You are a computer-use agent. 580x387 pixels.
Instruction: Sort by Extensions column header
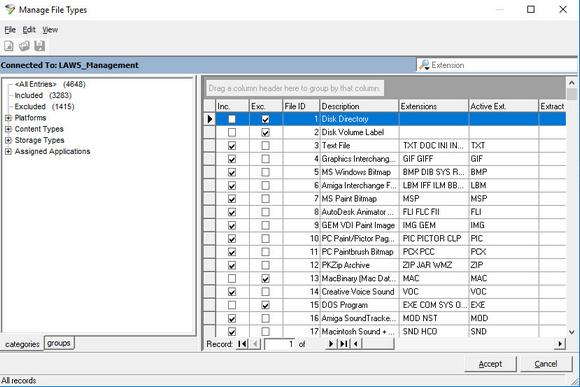pyautogui.click(x=434, y=106)
